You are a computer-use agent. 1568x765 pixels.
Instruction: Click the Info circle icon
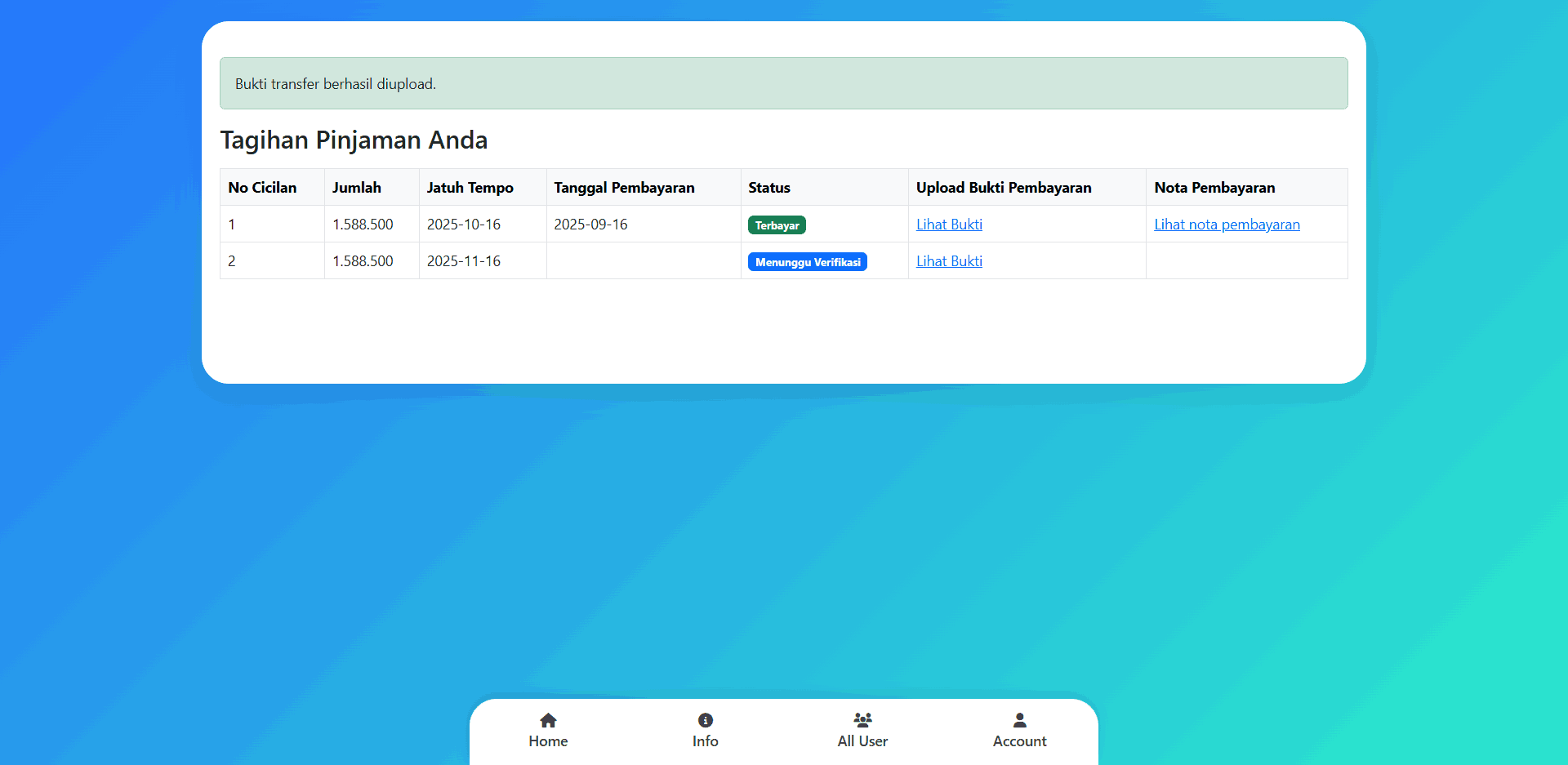706,720
